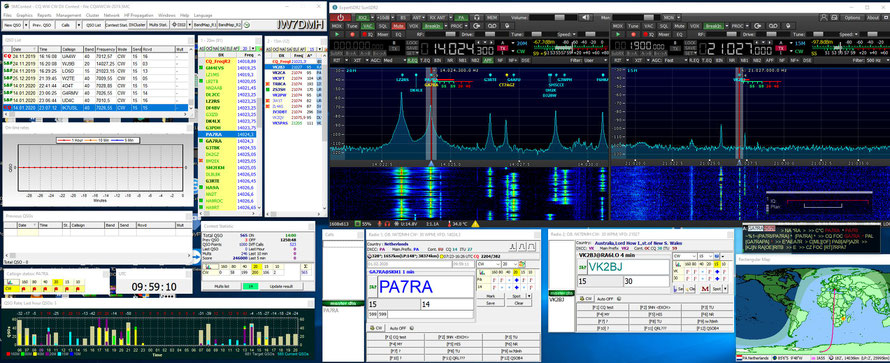The width and height of the screenshot is (890, 363).
Task: Open the Cluster menu
Action: (x=93, y=15)
